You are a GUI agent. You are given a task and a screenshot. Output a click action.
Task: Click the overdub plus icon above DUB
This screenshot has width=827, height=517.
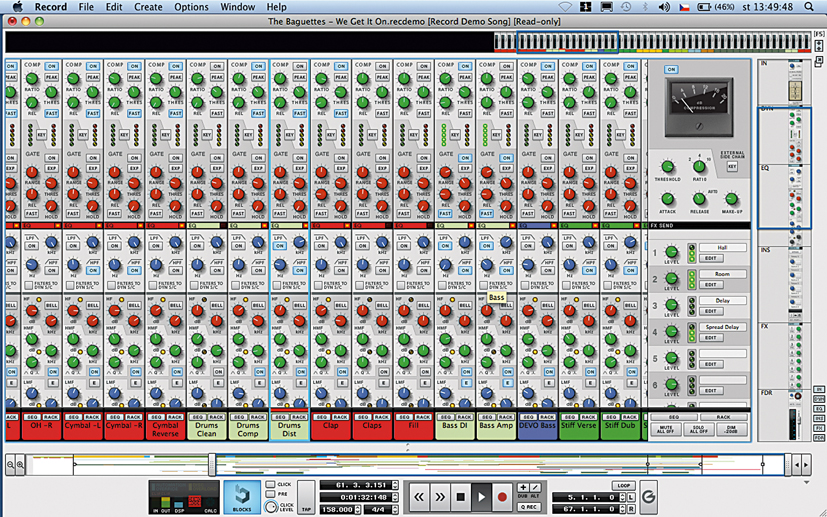point(523,487)
